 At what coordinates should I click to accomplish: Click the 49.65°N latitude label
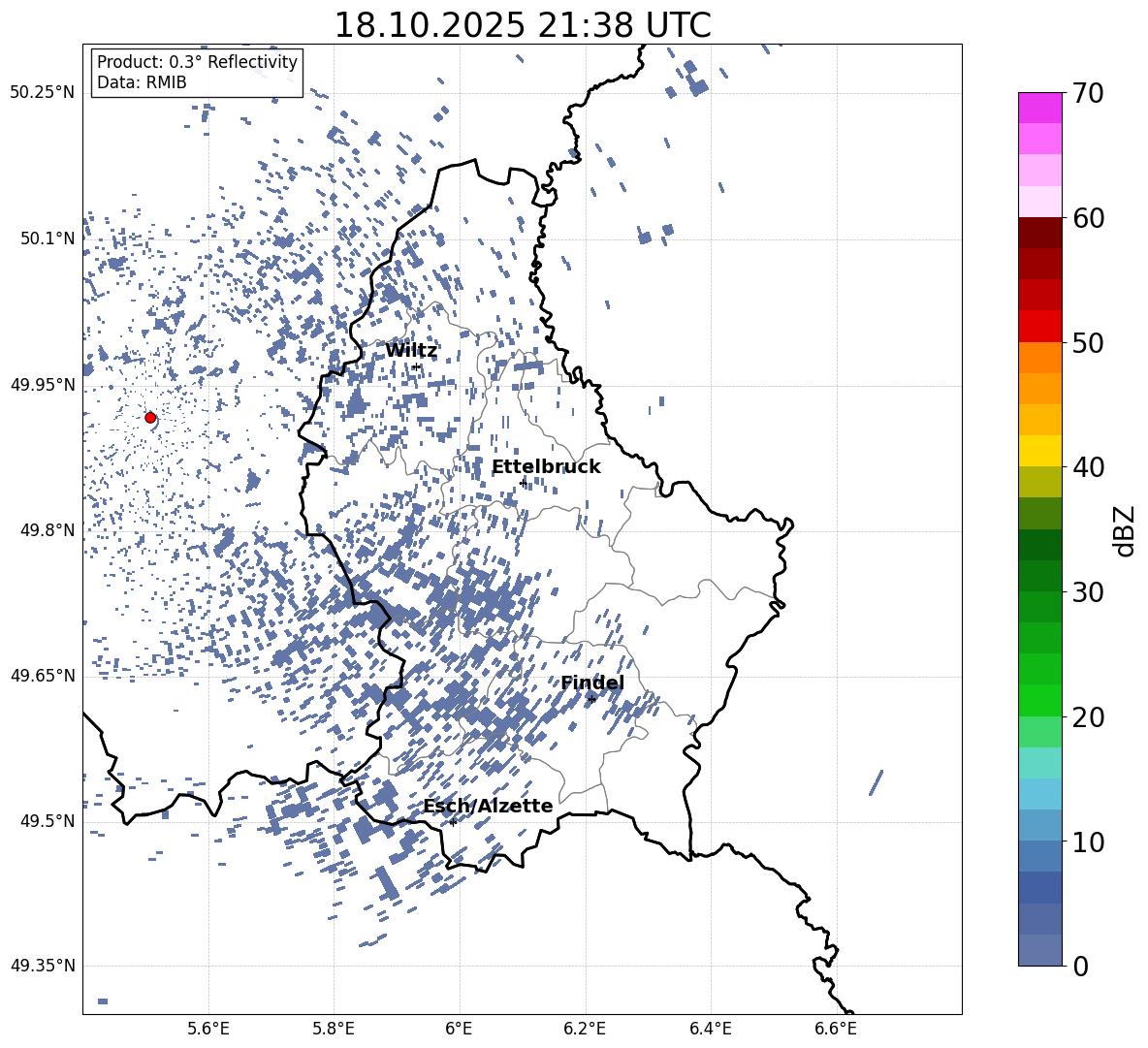point(43,676)
